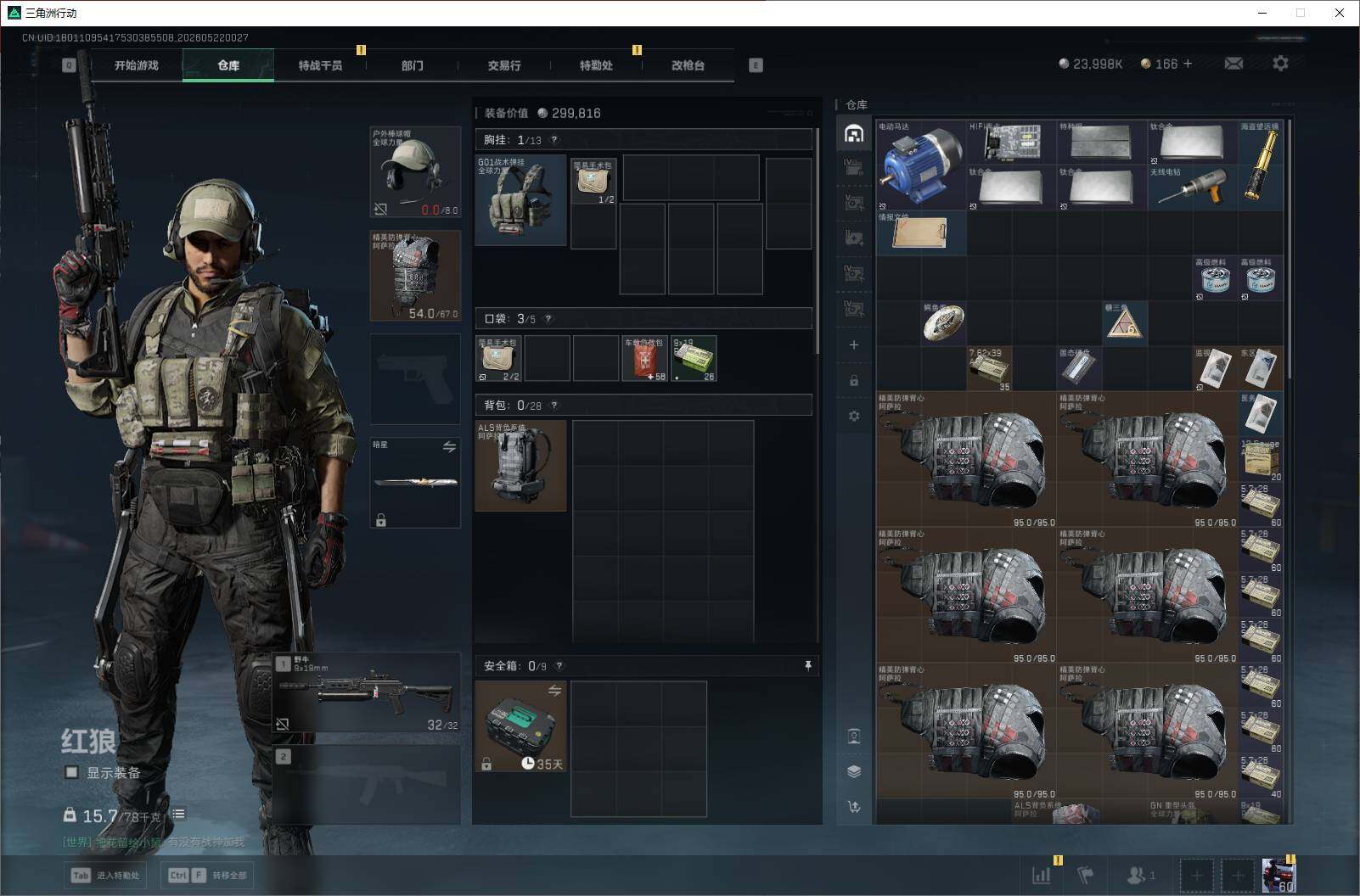Select the 野牛 weapon in slot 1

[367, 693]
